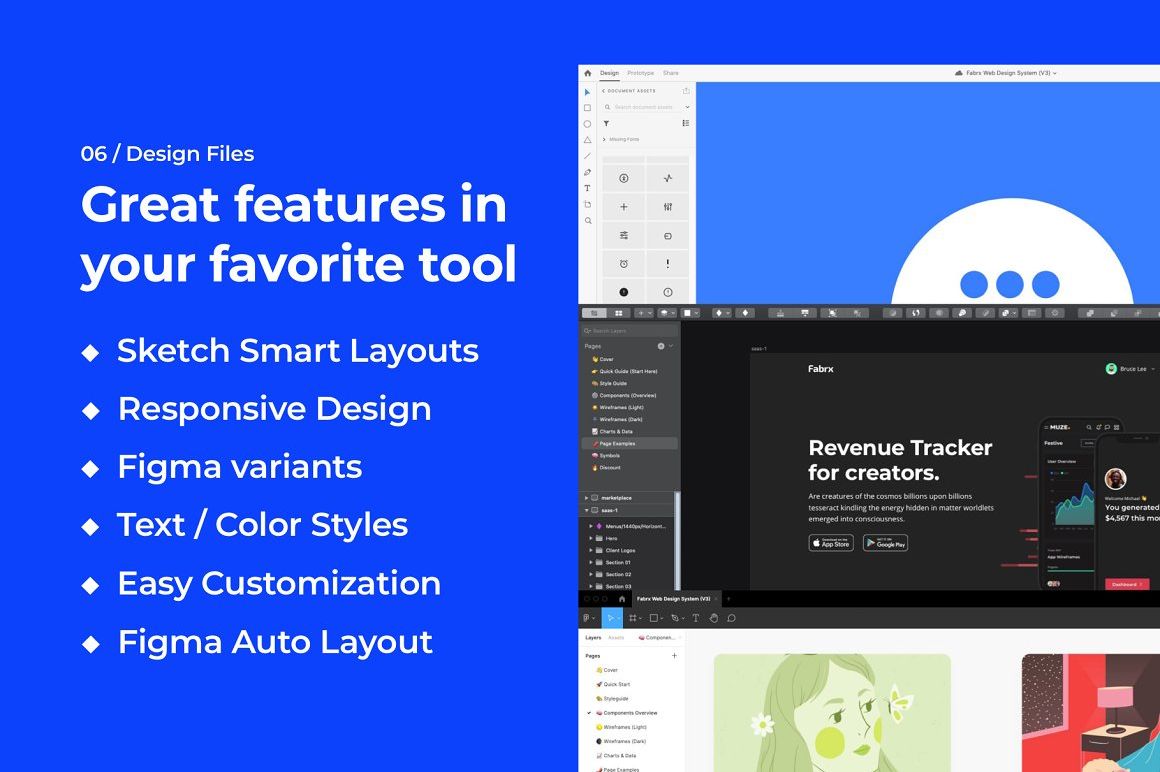The height and width of the screenshot is (772, 1160).
Task: Expand the marketplace artboard in Sketch layers
Action: pos(585,497)
